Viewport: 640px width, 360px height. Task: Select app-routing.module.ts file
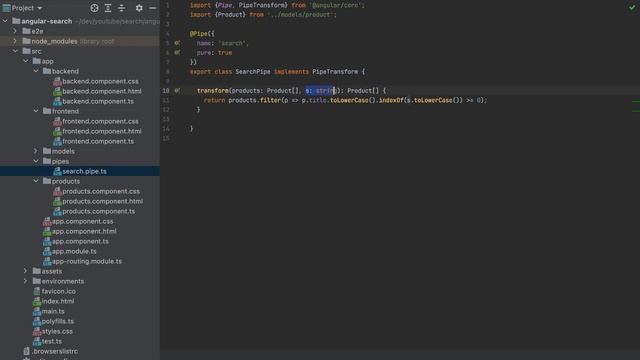tap(87, 261)
